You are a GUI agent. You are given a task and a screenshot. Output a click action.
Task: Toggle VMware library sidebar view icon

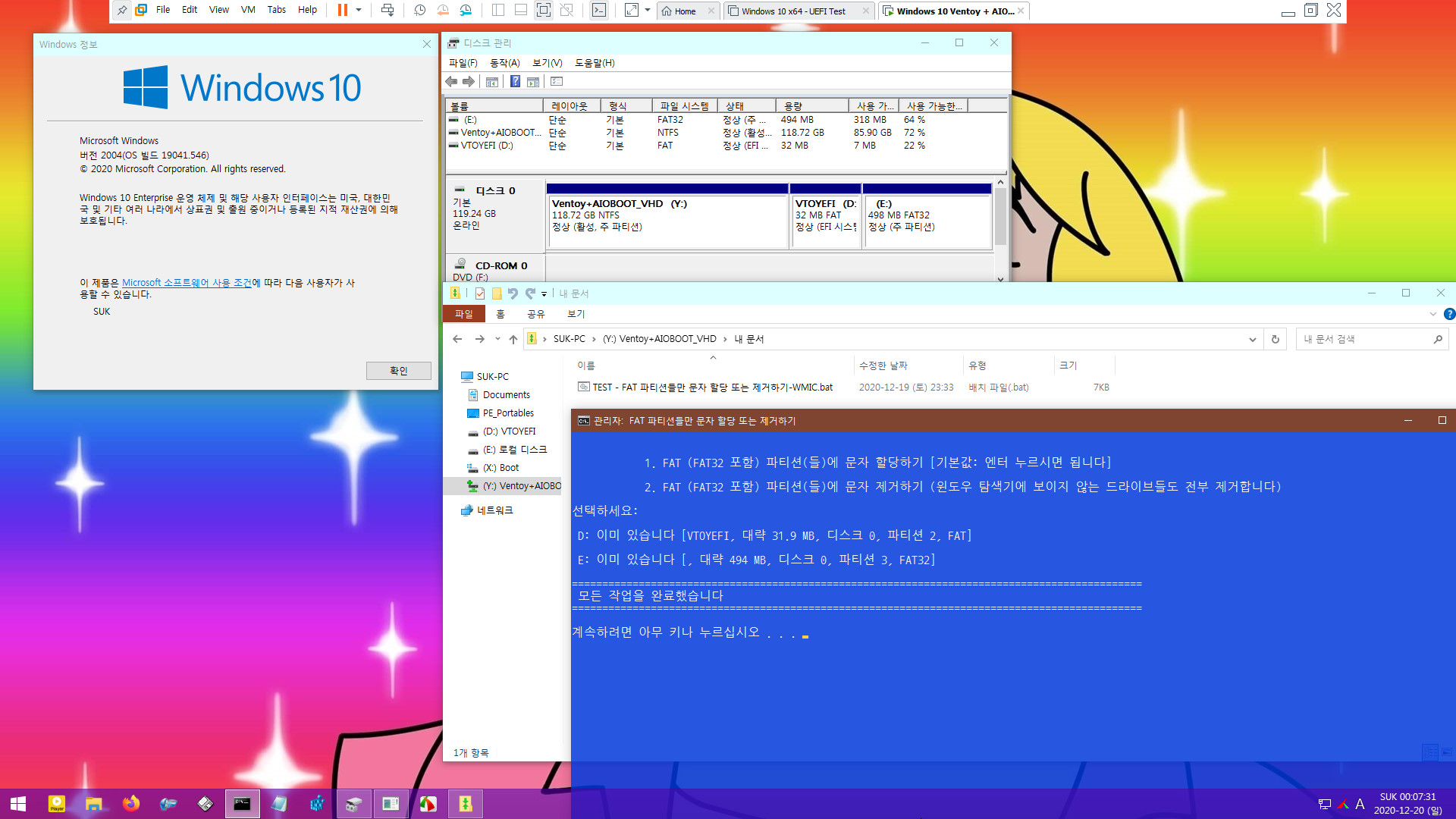[498, 11]
